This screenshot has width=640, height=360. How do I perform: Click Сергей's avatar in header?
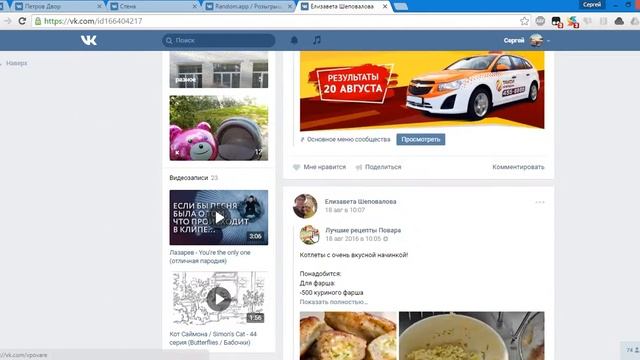pyautogui.click(x=536, y=40)
